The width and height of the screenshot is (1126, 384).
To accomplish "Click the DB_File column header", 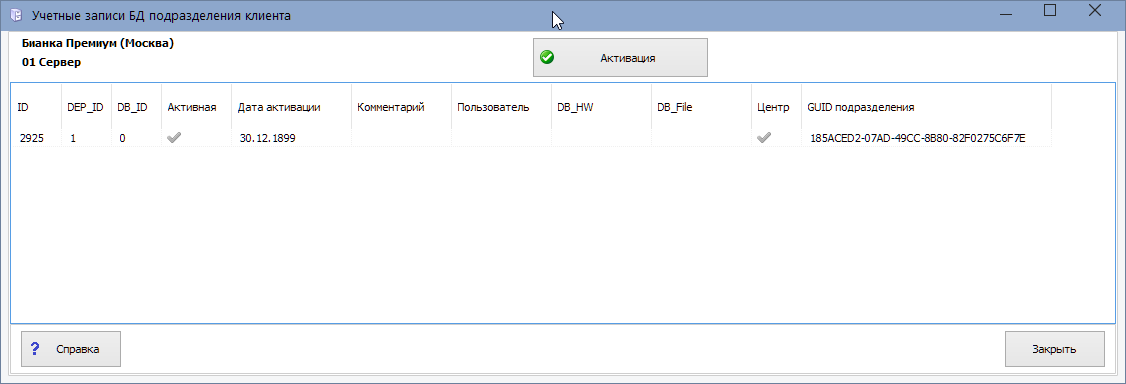I will click(702, 107).
